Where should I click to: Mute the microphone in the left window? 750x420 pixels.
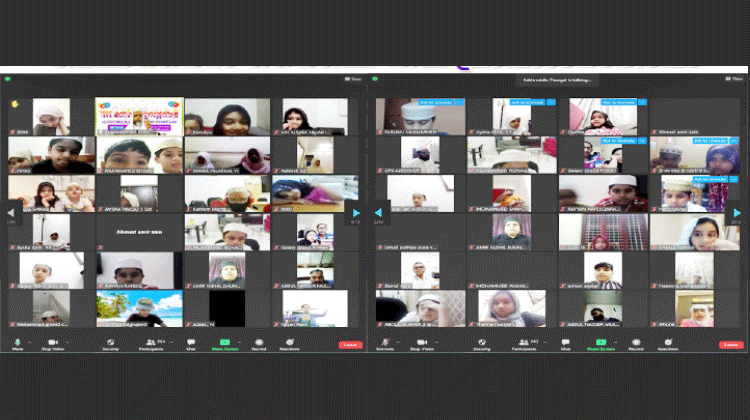coord(17,343)
